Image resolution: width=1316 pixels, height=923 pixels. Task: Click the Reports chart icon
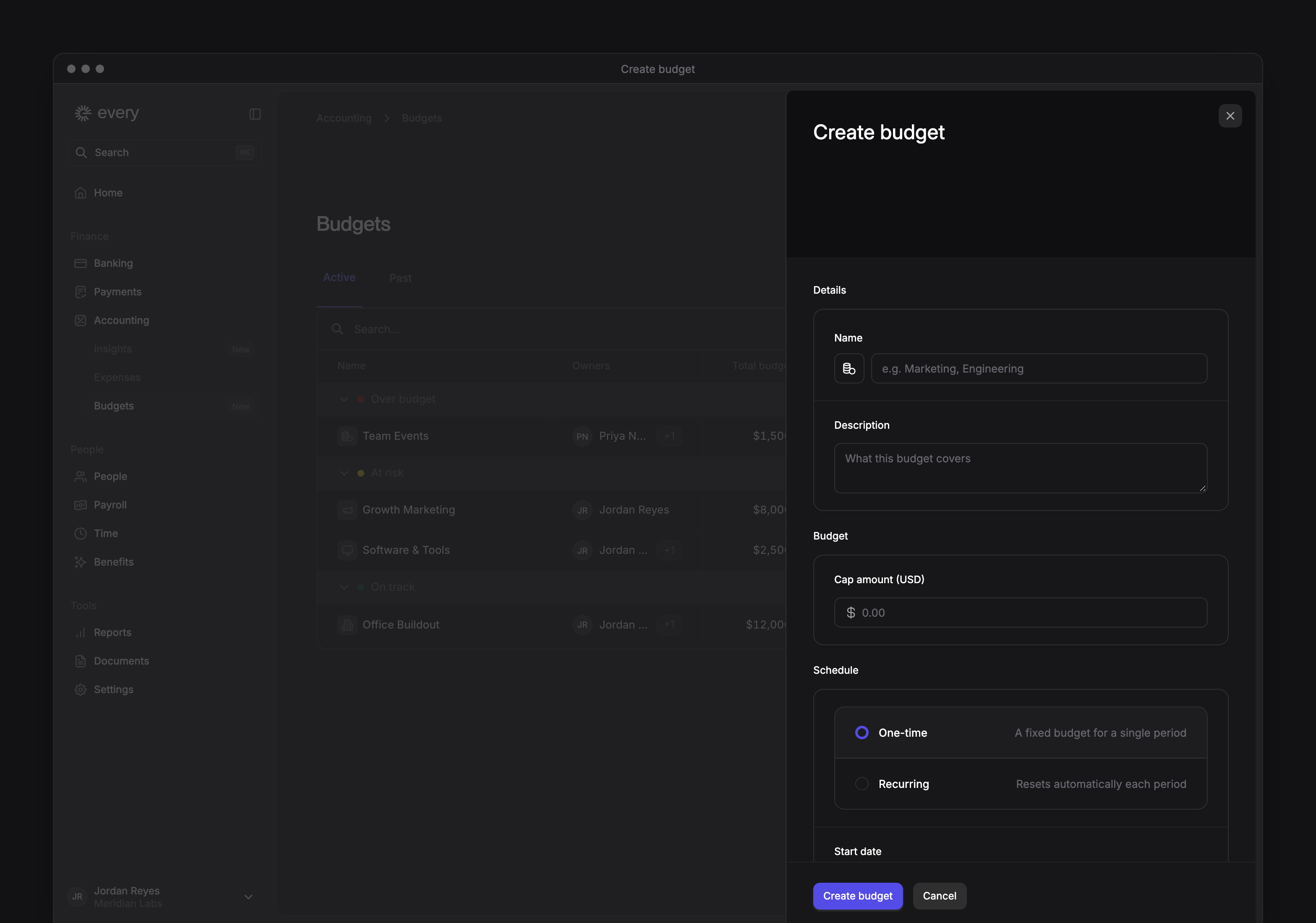pos(80,633)
